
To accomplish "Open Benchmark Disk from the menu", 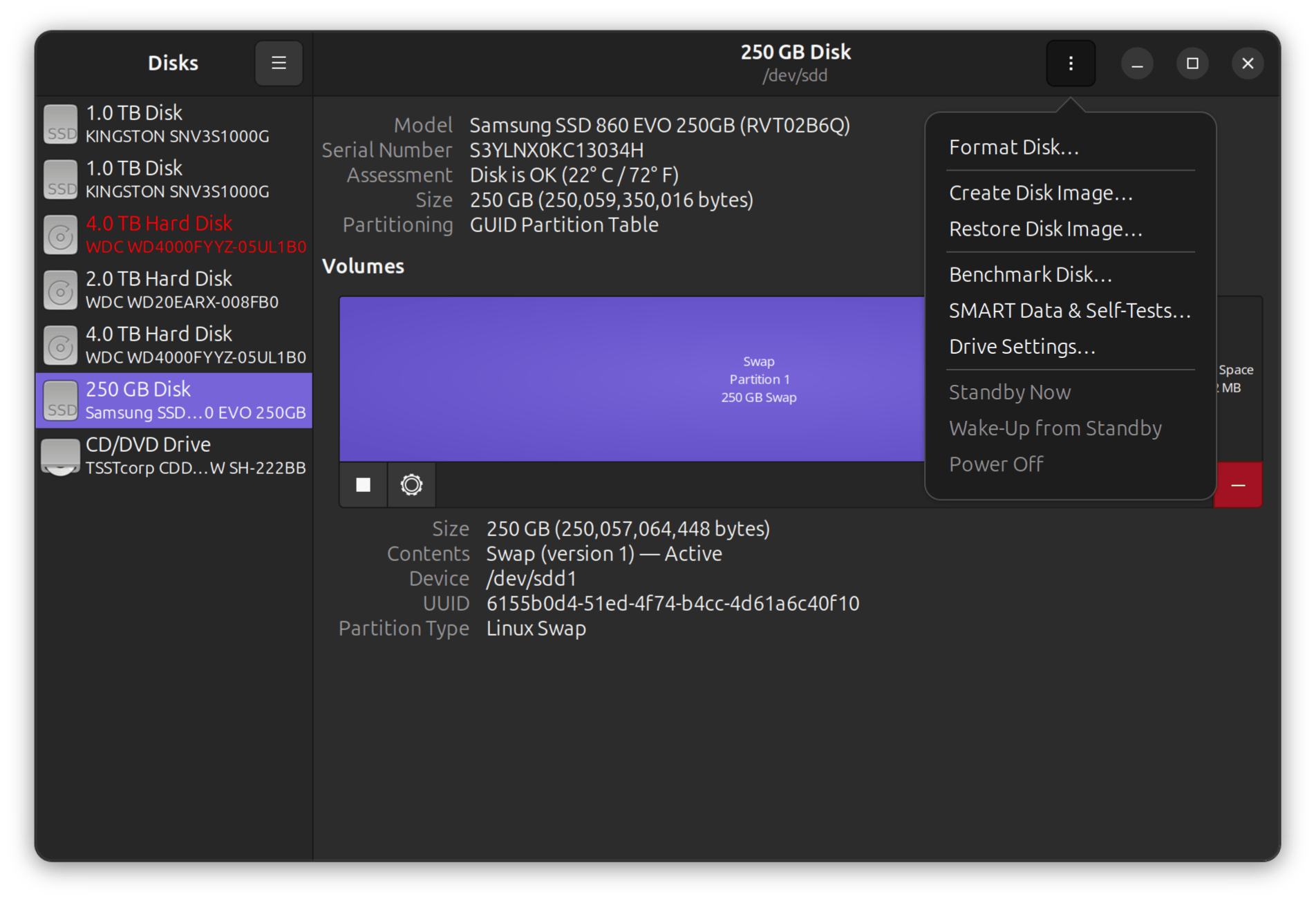I will (1030, 274).
